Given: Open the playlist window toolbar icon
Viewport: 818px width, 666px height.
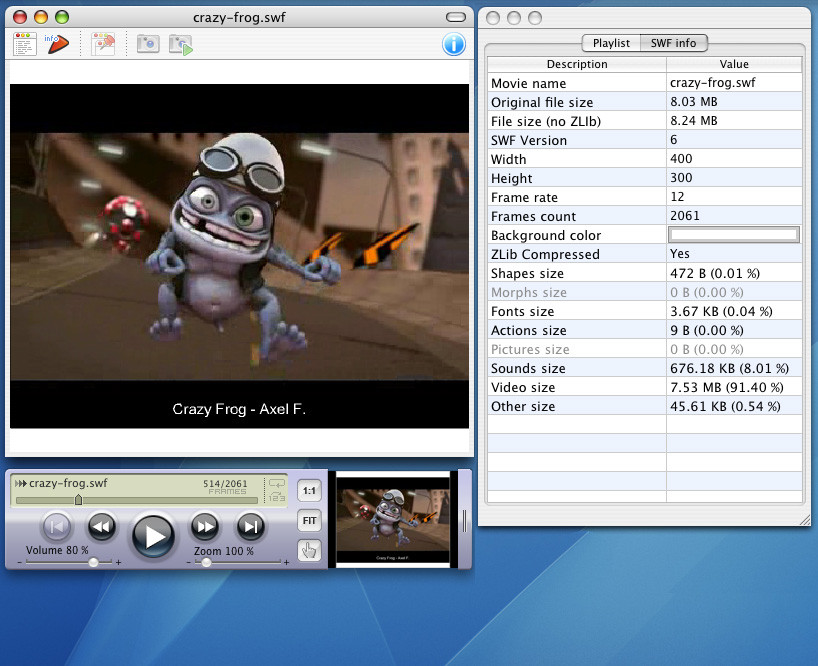Looking at the screenshot, I should (x=24, y=44).
